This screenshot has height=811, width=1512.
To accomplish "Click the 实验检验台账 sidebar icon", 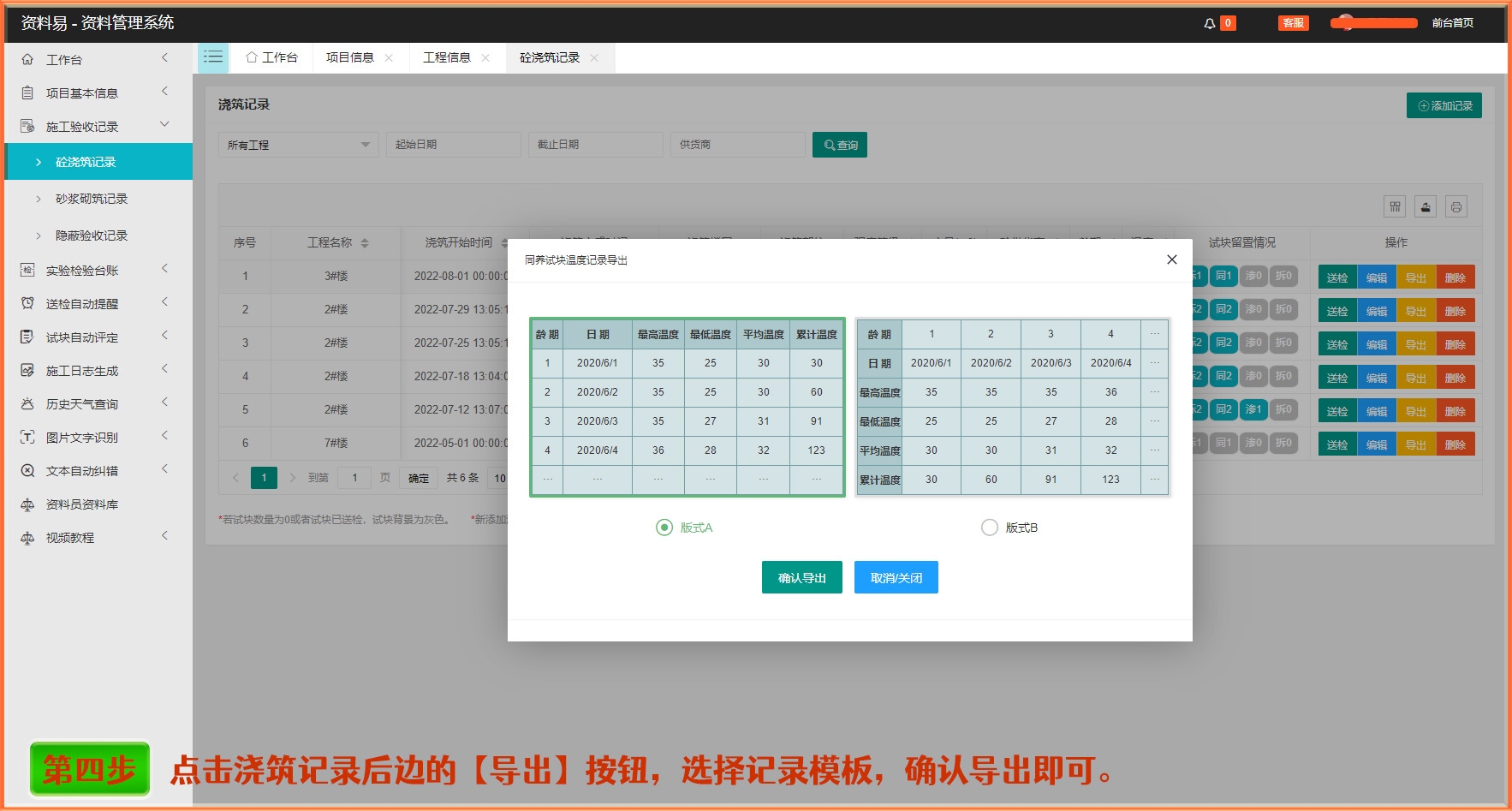I will 27,270.
